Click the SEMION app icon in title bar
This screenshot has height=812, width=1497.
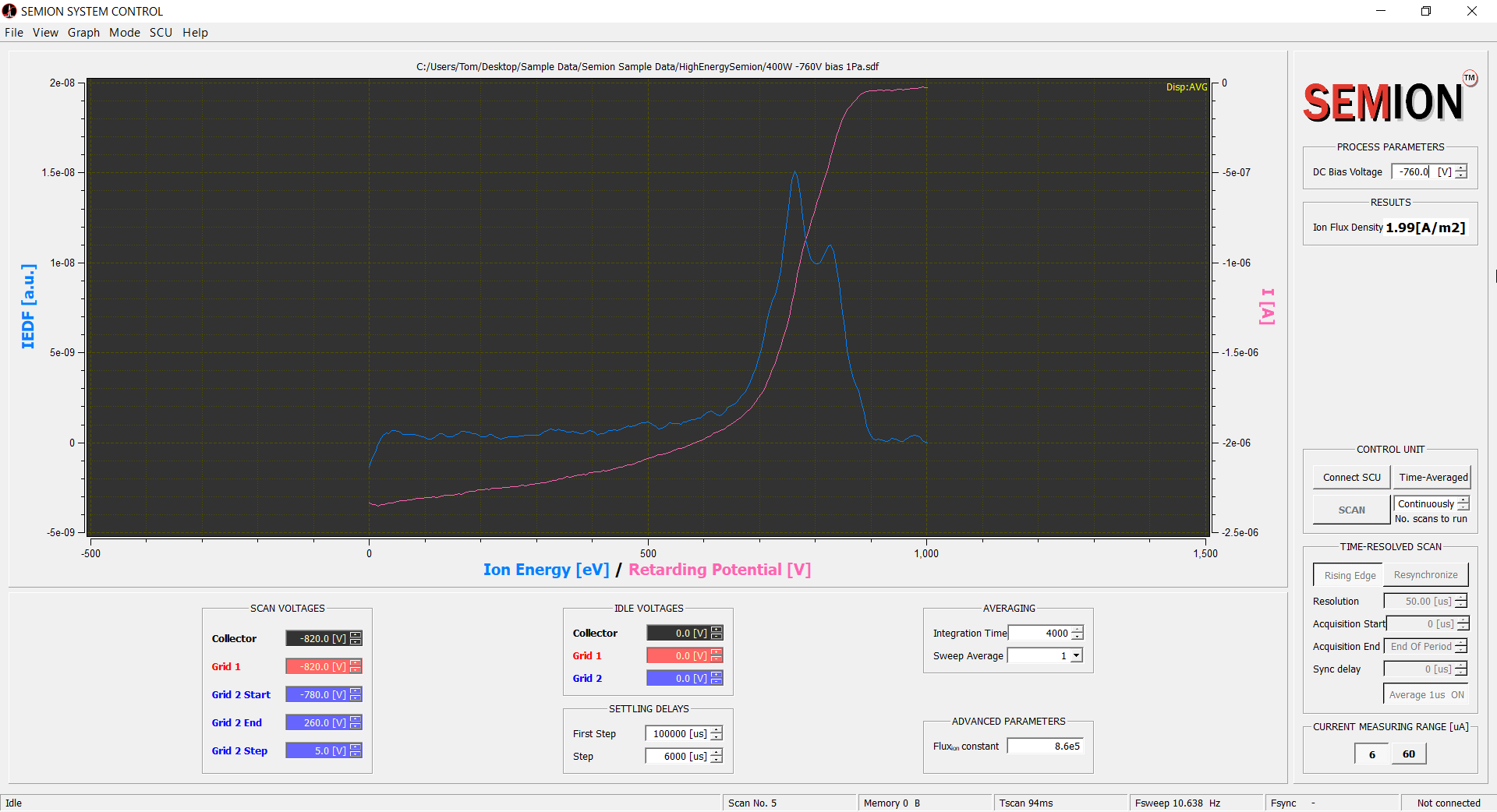click(x=9, y=11)
